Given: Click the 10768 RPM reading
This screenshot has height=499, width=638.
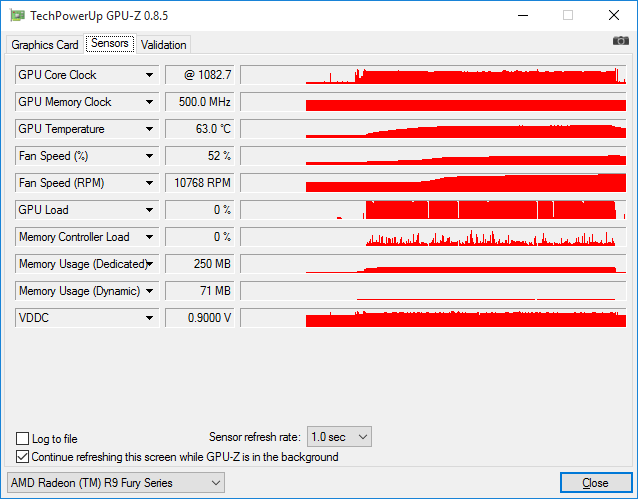Looking at the screenshot, I should [200, 183].
